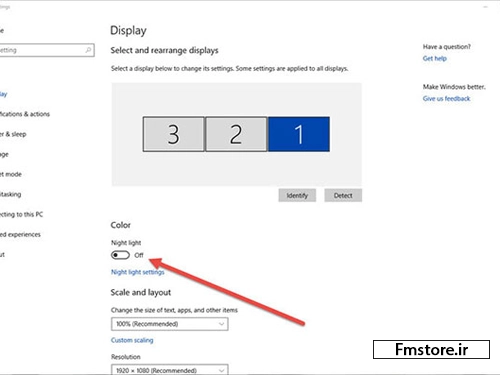Open Notifications & actions settings

coord(25,114)
